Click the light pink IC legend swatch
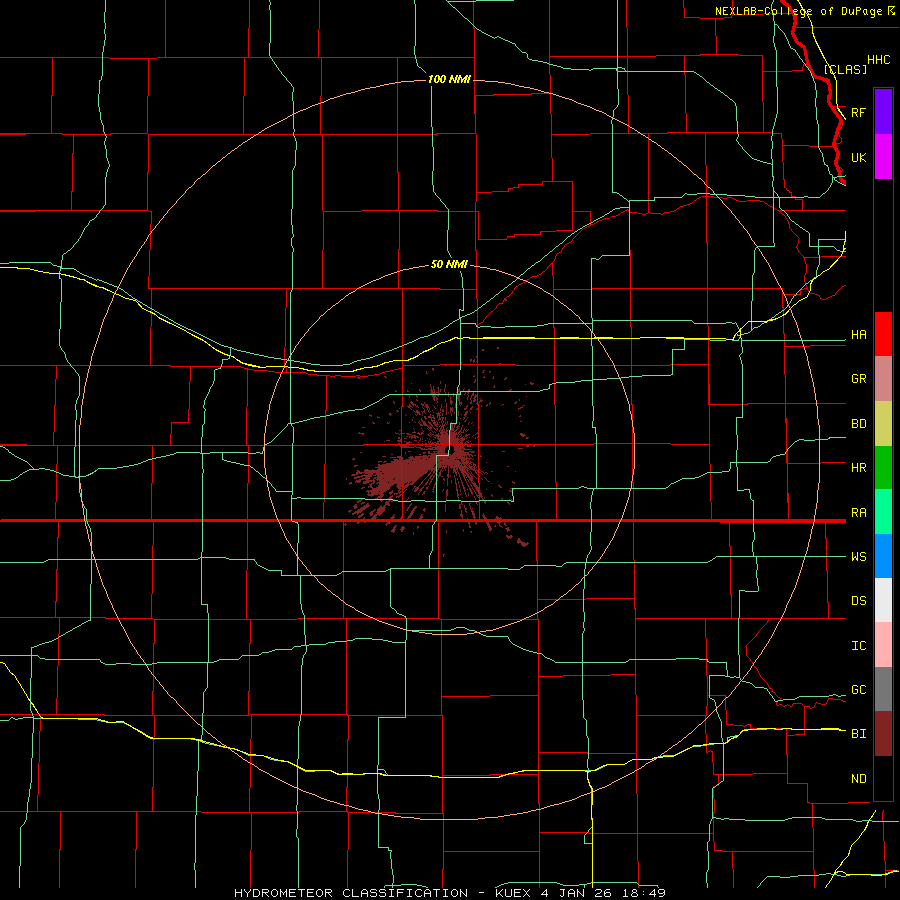Viewport: 900px width, 900px height. (883, 645)
